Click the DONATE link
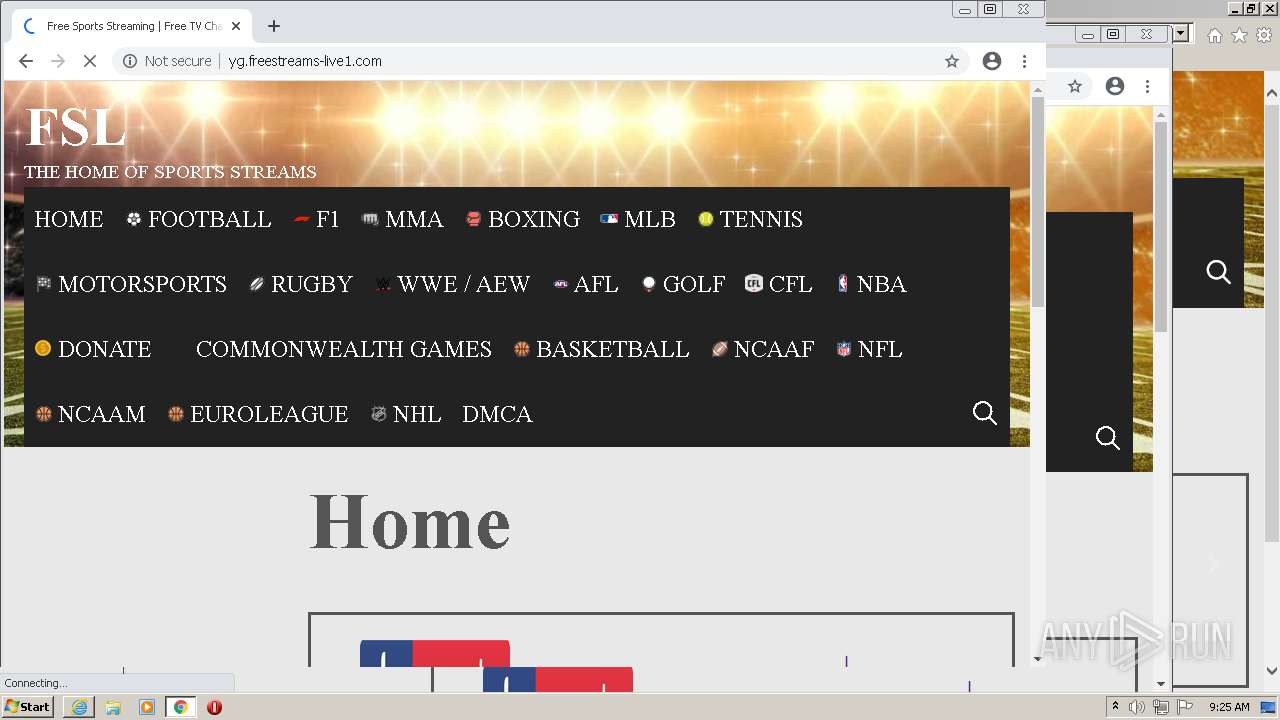Image resolution: width=1280 pixels, height=720 pixels. click(x=93, y=349)
